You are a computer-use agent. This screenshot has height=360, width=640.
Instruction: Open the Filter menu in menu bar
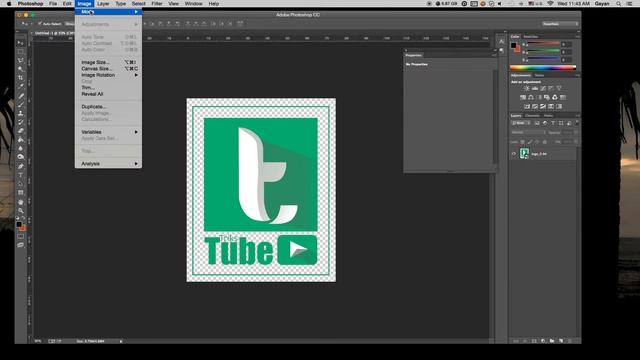click(x=157, y=4)
